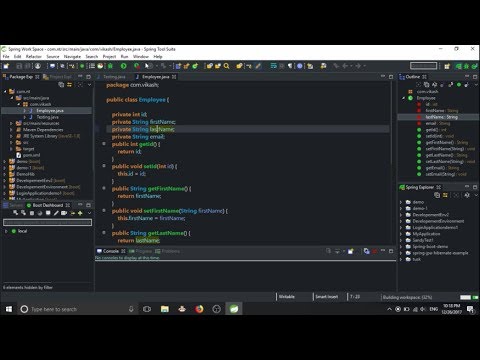Open the Refactor menu
The width and height of the screenshot is (480, 360).
34,57
